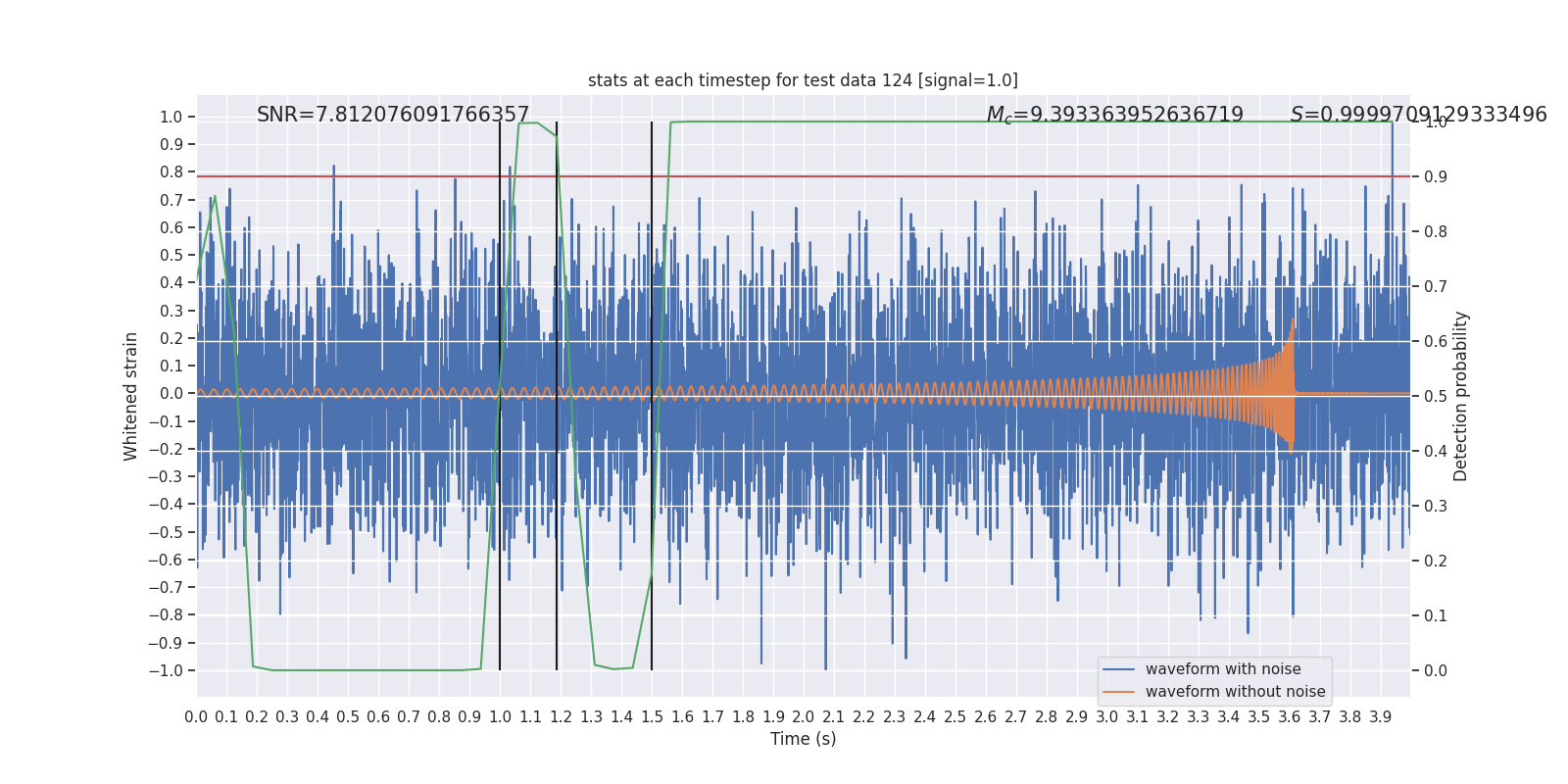The width and height of the screenshot is (1568, 784).
Task: Click the 1.0 tick on Whitened strain axis
Action: pyautogui.click(x=171, y=117)
